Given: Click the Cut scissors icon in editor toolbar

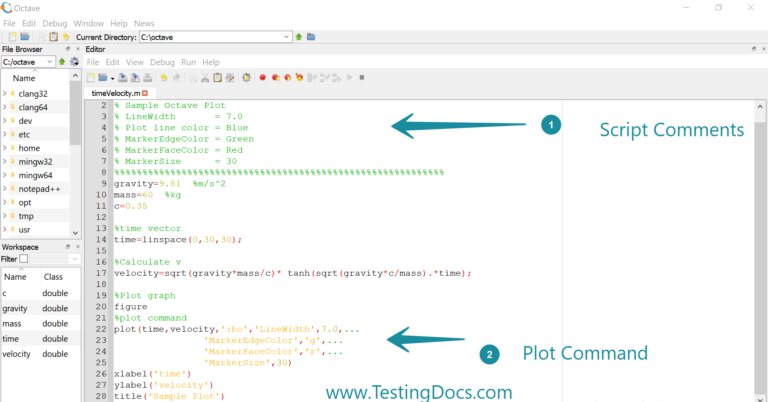Looking at the screenshot, I should [204, 77].
